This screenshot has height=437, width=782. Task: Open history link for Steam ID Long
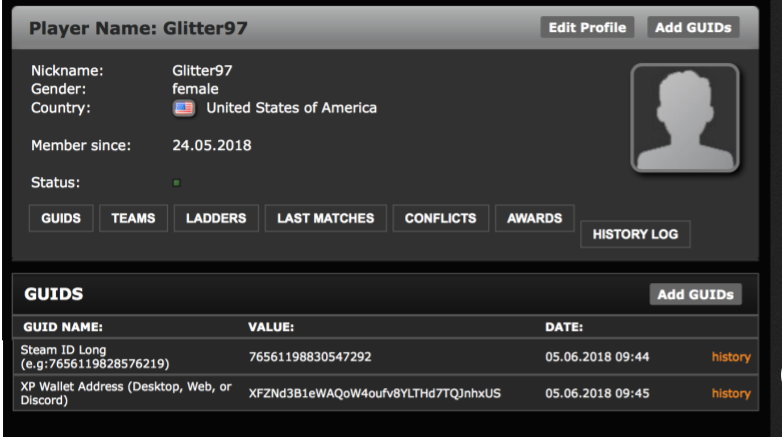pos(731,357)
